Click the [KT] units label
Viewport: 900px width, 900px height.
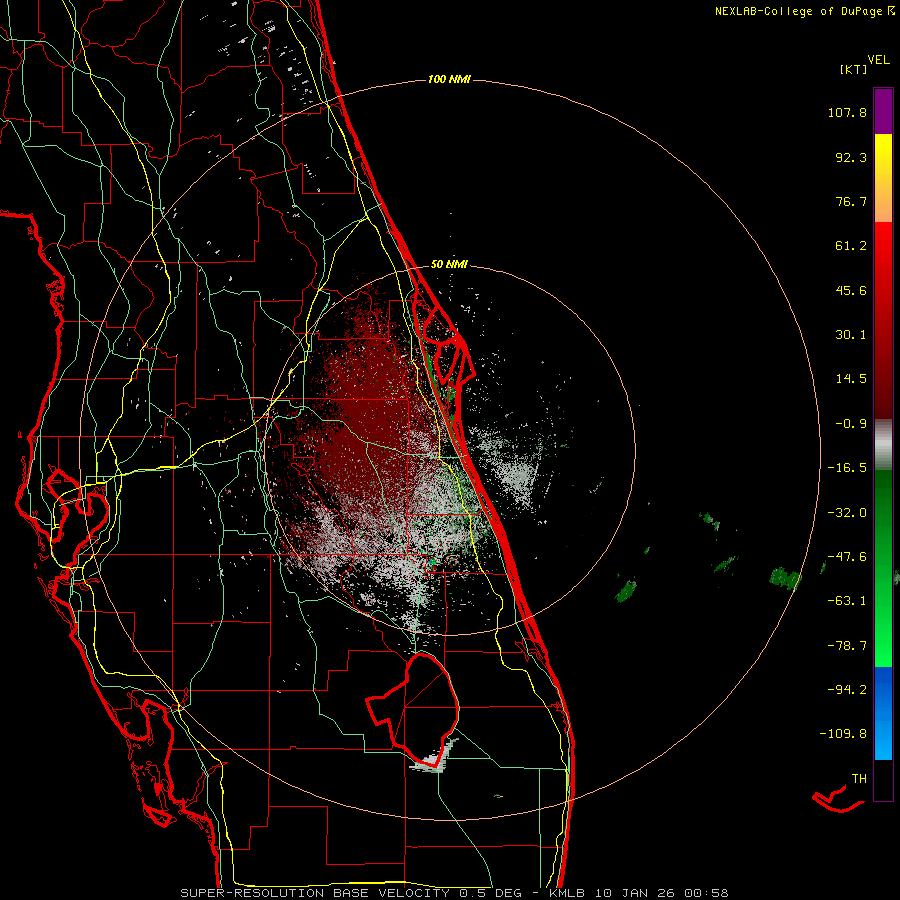[x=853, y=69]
